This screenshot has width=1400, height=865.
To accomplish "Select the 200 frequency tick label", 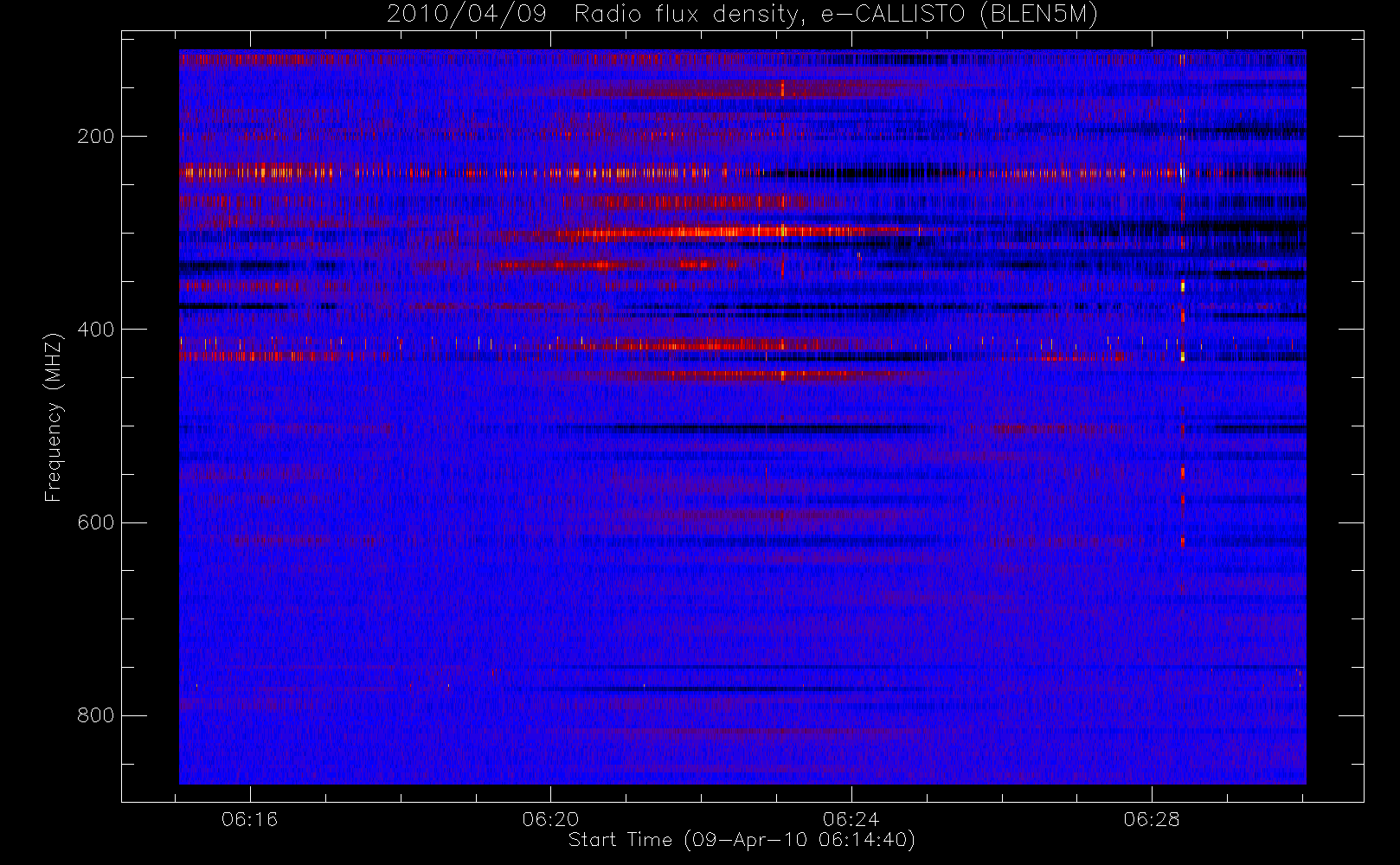I will coord(95,137).
